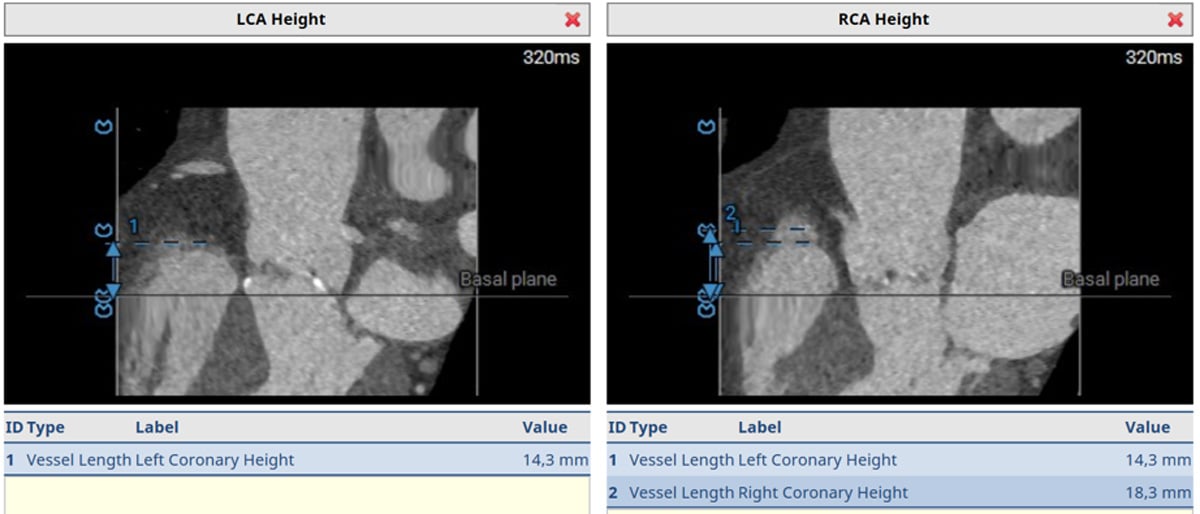Click Value column header in LCA table
This screenshot has width=1200, height=514.
click(x=544, y=427)
